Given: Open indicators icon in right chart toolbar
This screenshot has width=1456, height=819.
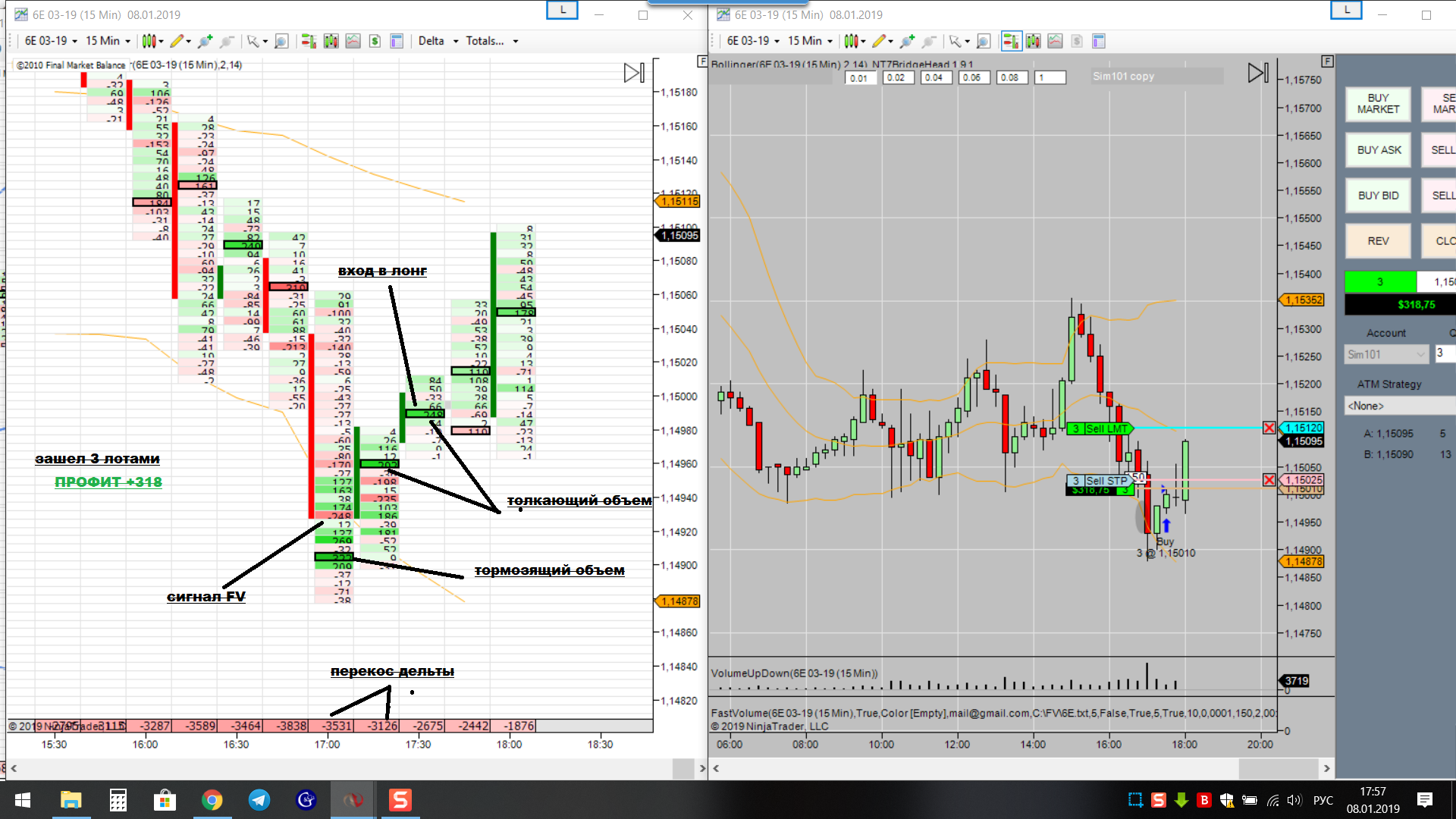Looking at the screenshot, I should point(1055,41).
